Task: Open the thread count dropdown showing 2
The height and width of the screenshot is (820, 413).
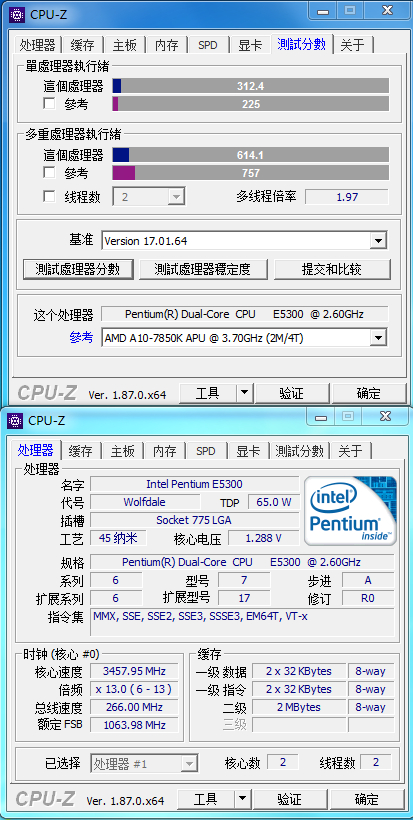Action: pyautogui.click(x=148, y=197)
